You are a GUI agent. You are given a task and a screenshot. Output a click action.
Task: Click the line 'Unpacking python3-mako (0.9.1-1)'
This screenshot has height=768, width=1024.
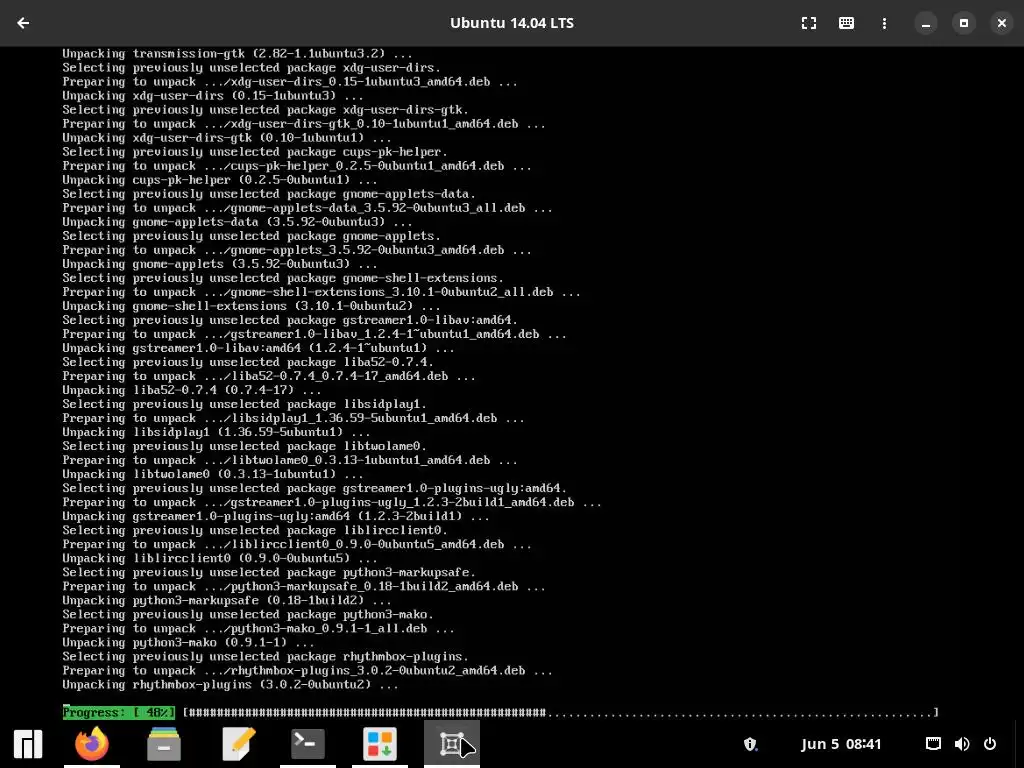click(188, 643)
